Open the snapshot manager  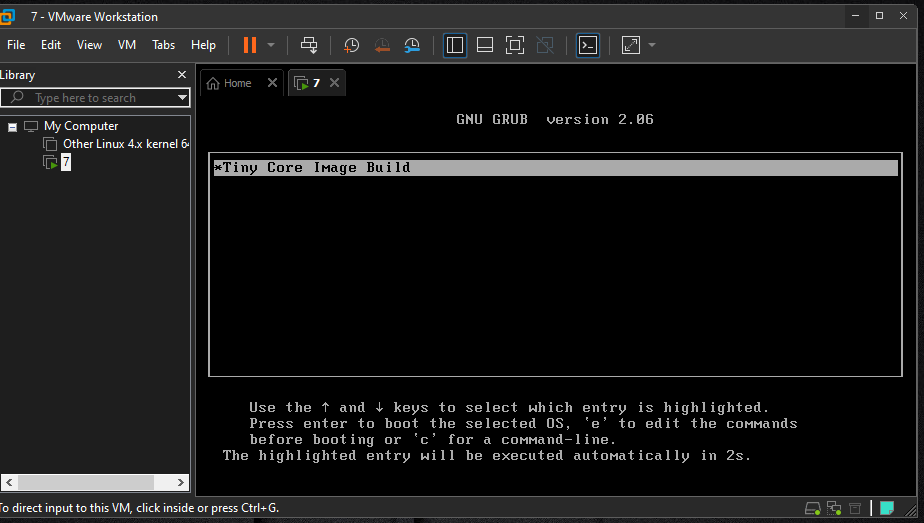pyautogui.click(x=412, y=45)
